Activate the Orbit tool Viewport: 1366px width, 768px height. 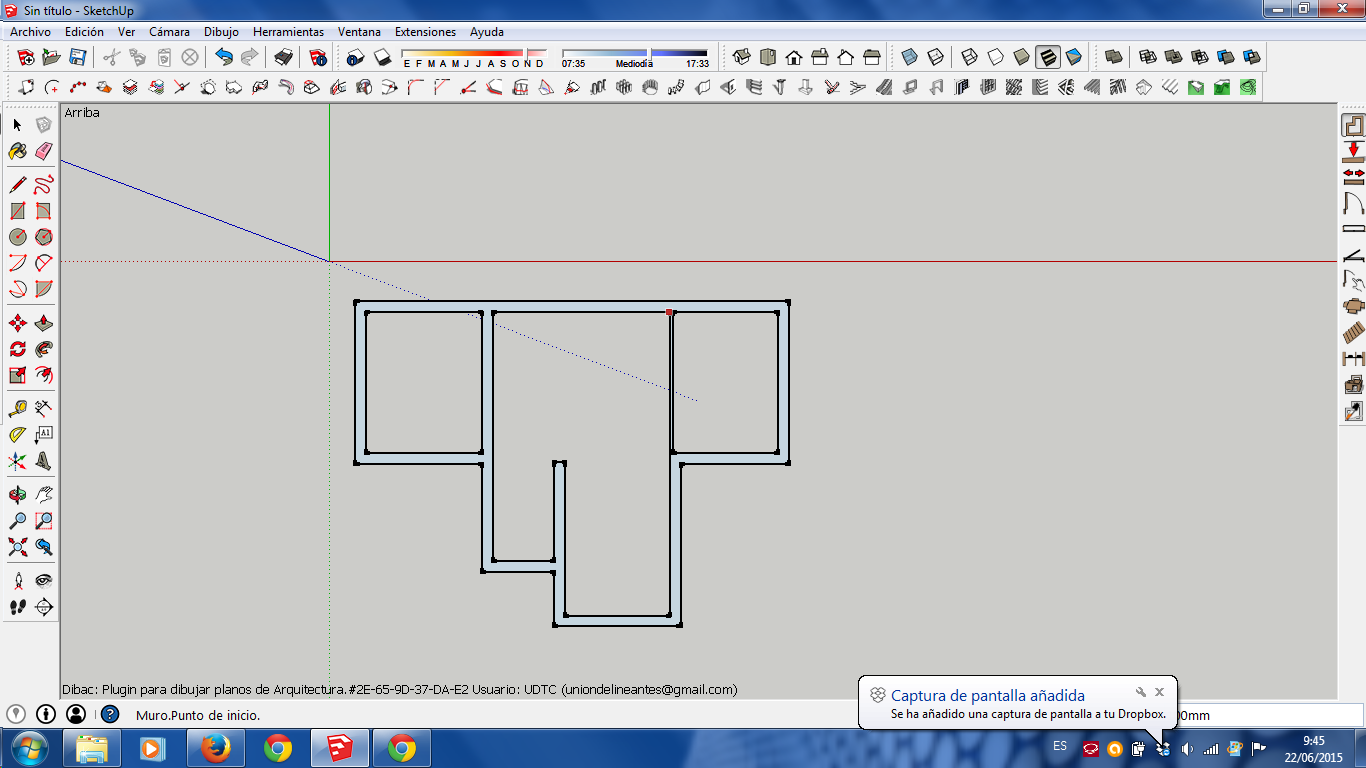17,495
